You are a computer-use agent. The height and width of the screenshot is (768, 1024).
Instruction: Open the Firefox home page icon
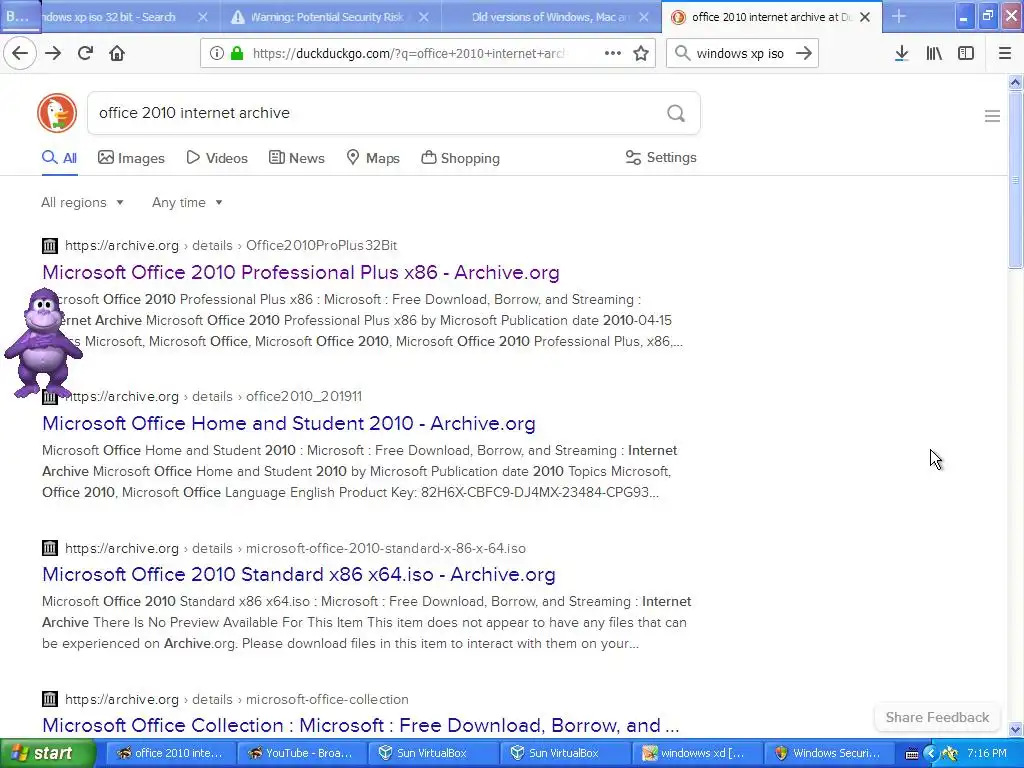(117, 53)
